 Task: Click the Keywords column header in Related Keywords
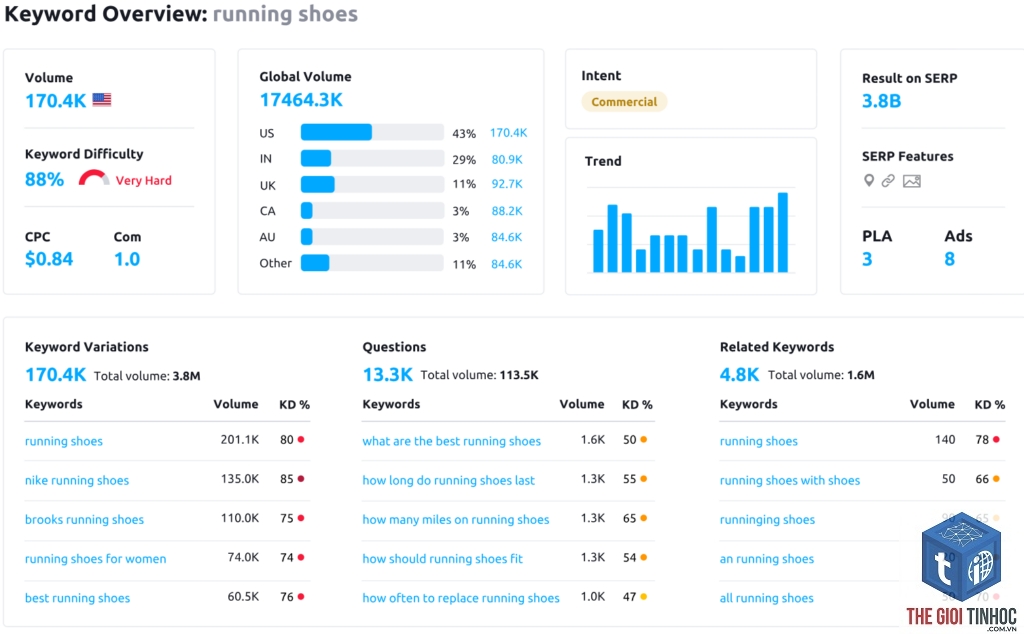(748, 404)
